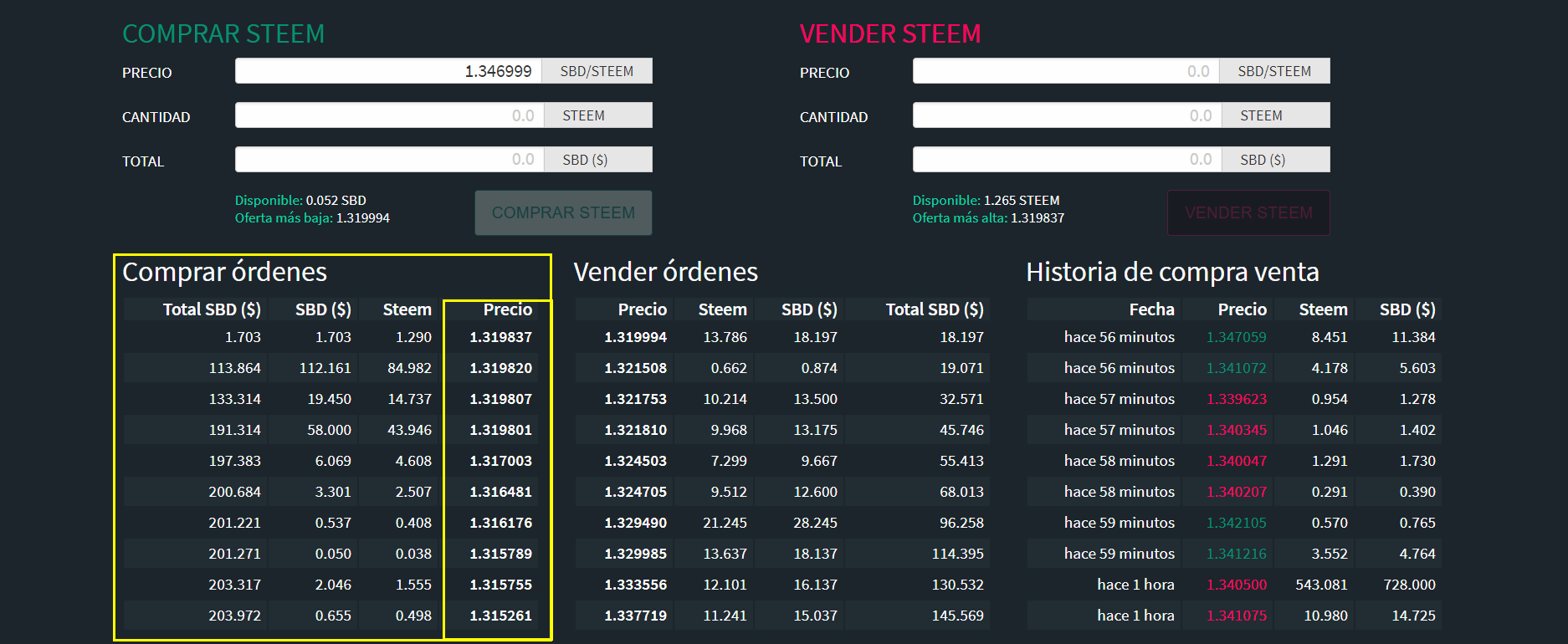The height and width of the screenshot is (644, 1568).
Task: Click the 84.982 Steem buy order cell
Action: (x=409, y=368)
